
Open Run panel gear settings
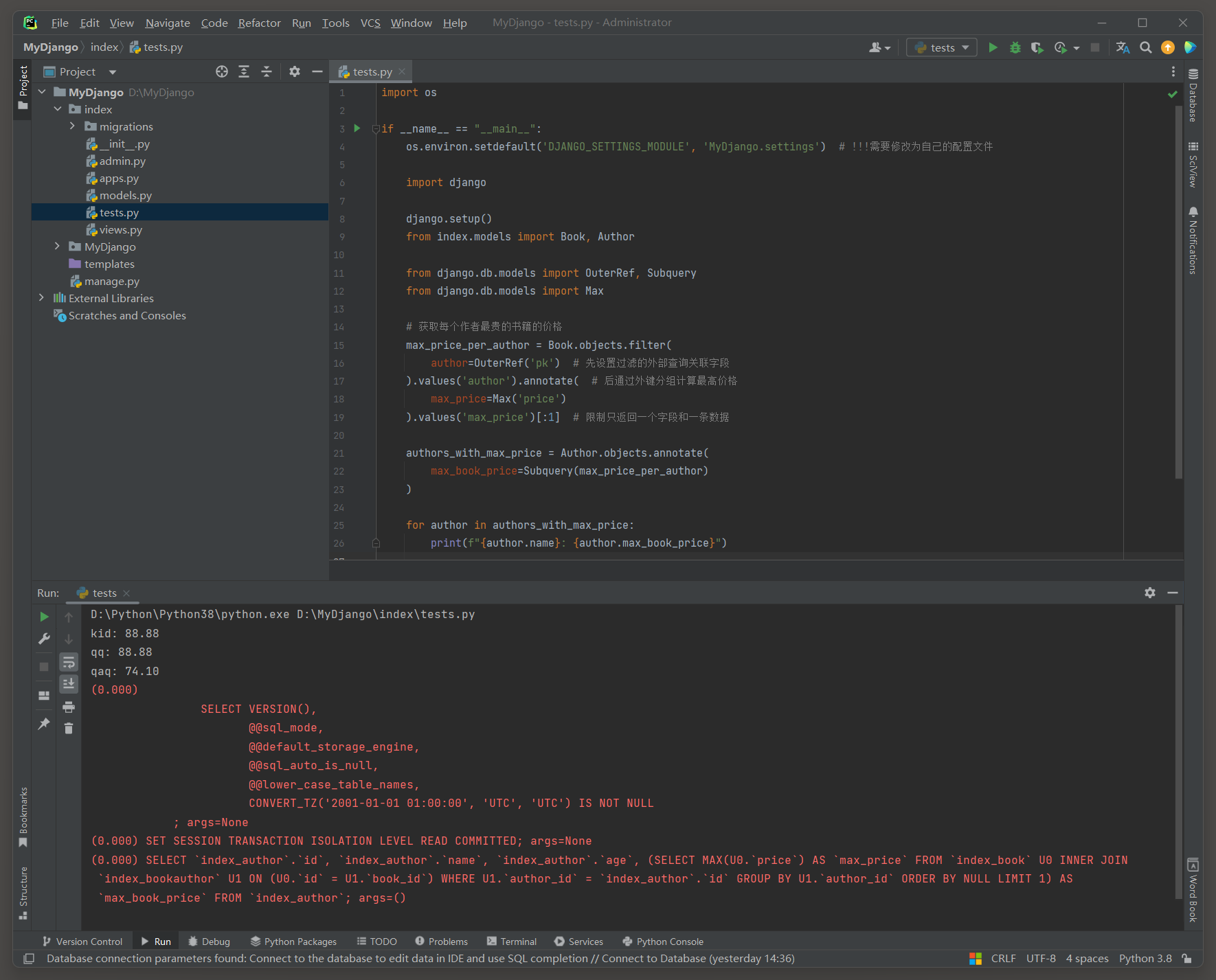pos(1150,593)
